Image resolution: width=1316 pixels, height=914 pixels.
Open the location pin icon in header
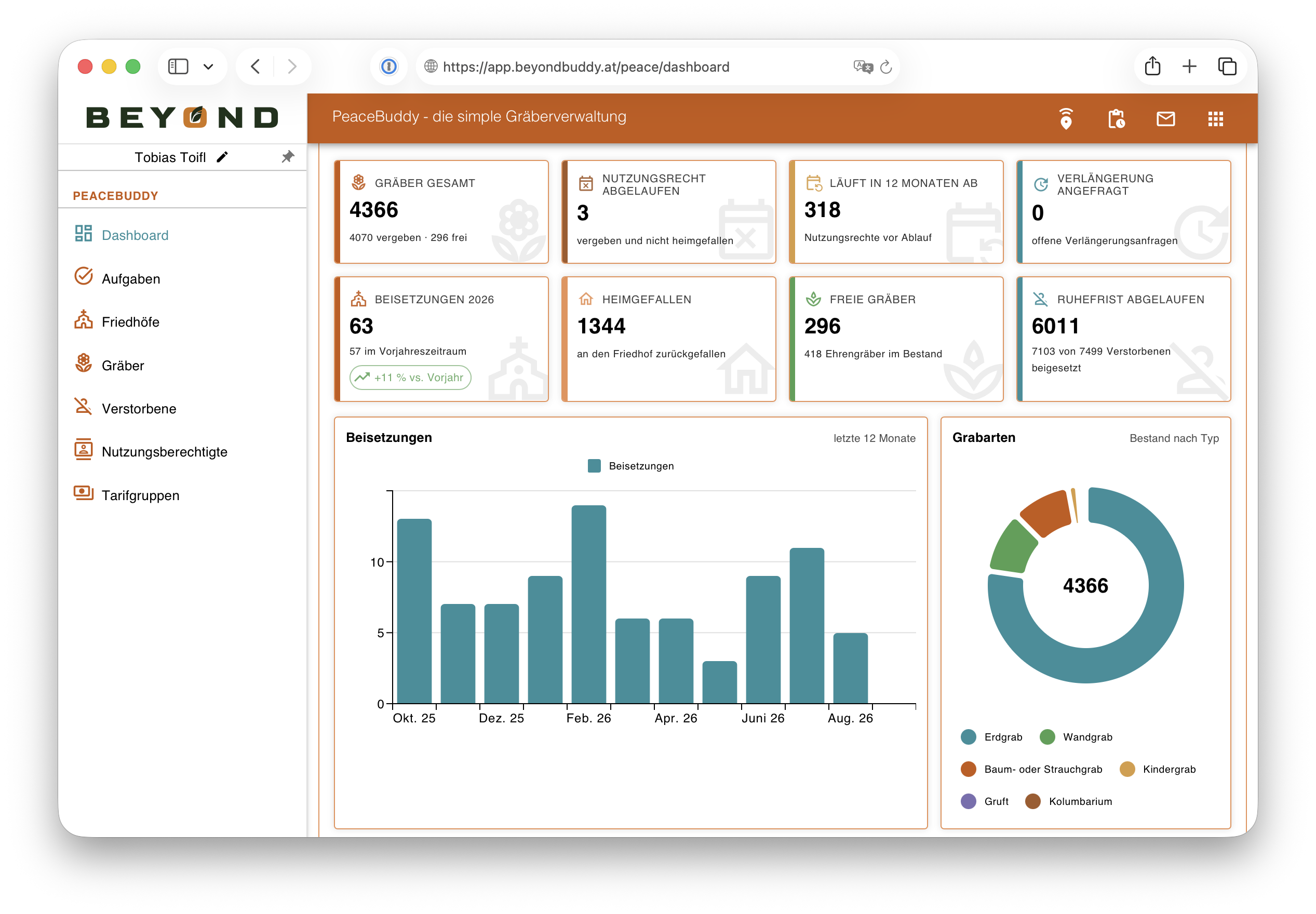(1065, 118)
